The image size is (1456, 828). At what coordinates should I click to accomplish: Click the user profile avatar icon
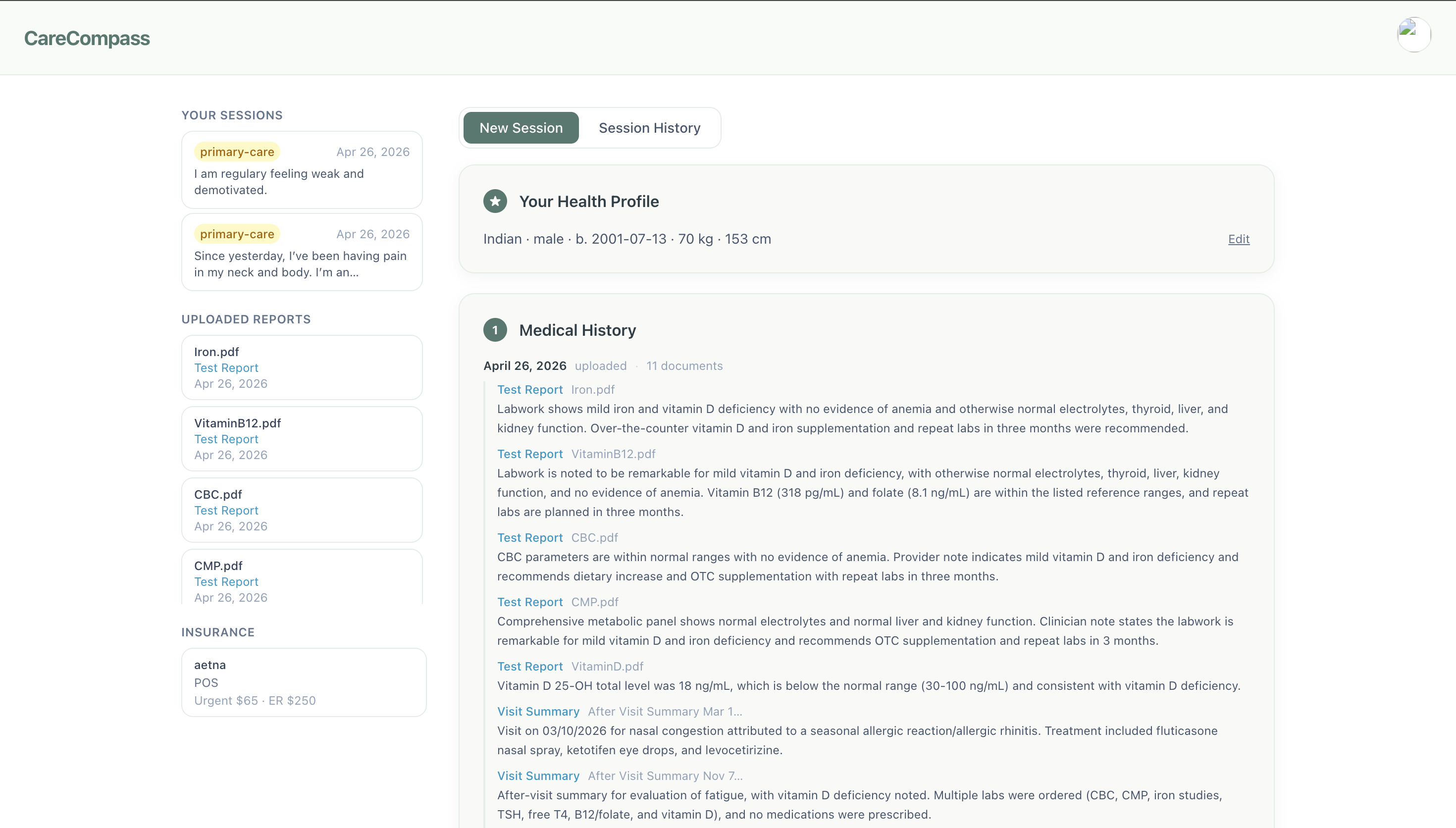click(1413, 35)
